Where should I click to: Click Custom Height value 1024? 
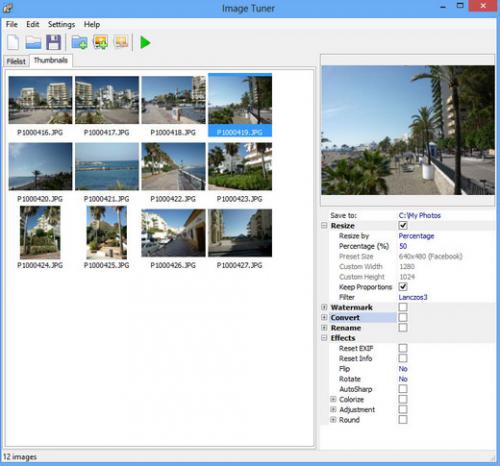407,277
